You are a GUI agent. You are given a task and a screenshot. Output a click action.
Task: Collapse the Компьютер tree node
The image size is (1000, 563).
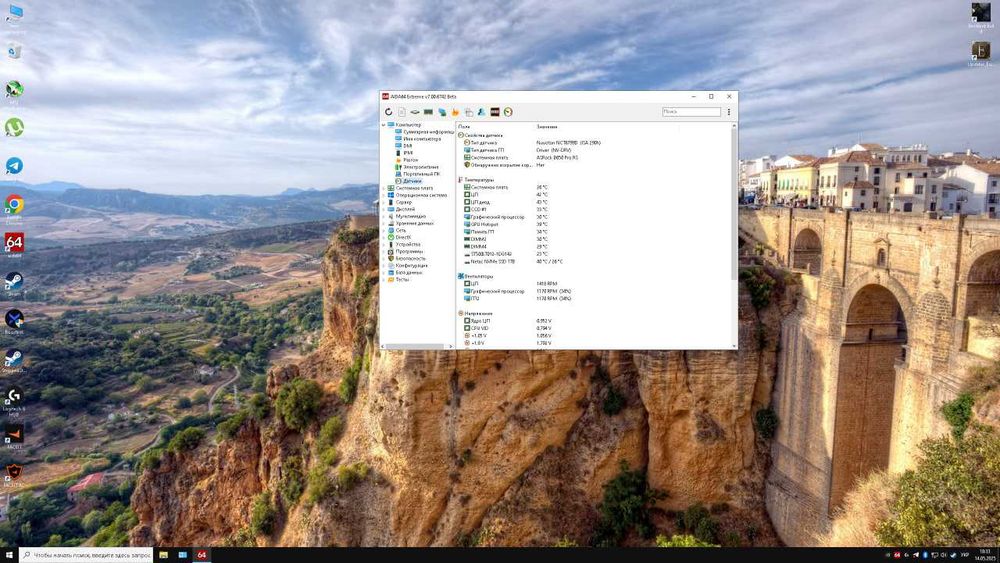pyautogui.click(x=384, y=125)
